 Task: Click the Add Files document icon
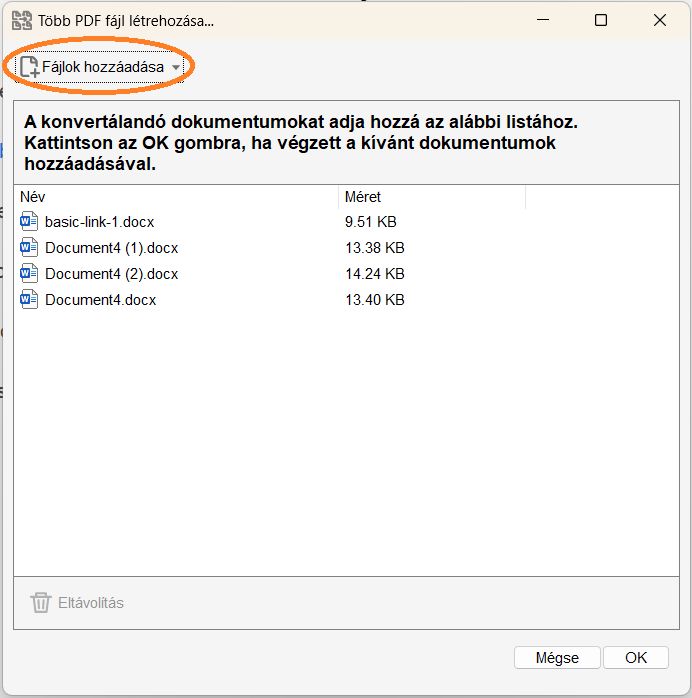(x=30, y=67)
